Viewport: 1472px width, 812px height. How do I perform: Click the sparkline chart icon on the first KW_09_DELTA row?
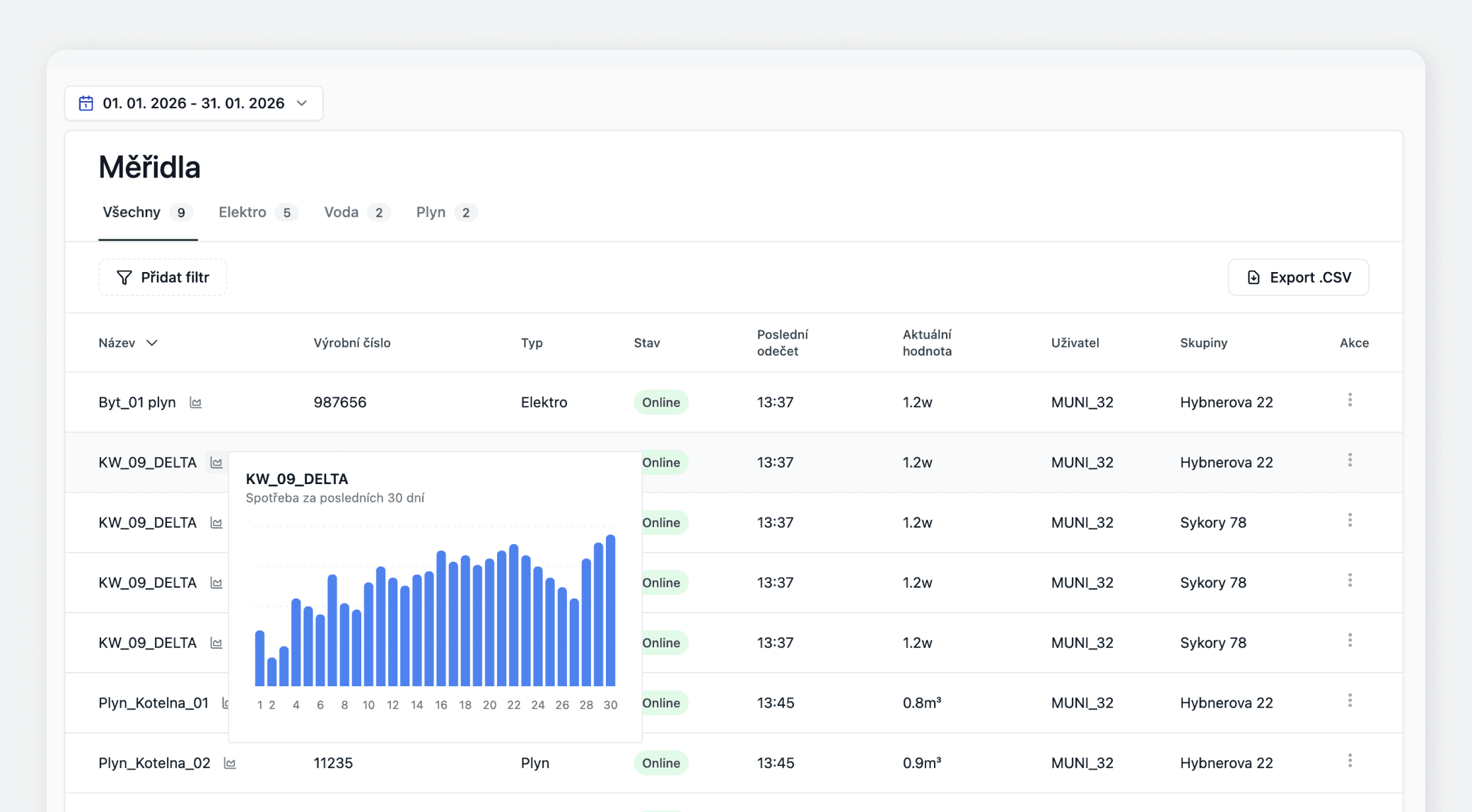point(216,462)
